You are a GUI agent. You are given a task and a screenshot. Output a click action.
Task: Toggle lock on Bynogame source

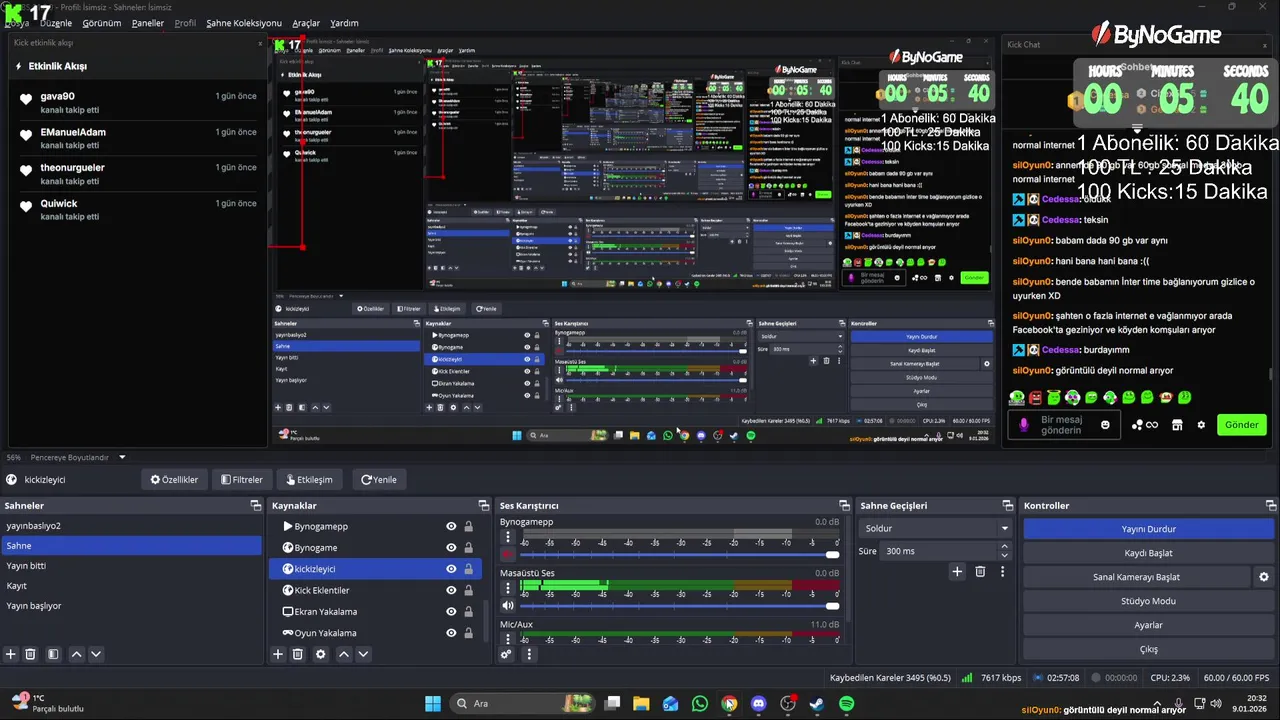[x=468, y=548]
